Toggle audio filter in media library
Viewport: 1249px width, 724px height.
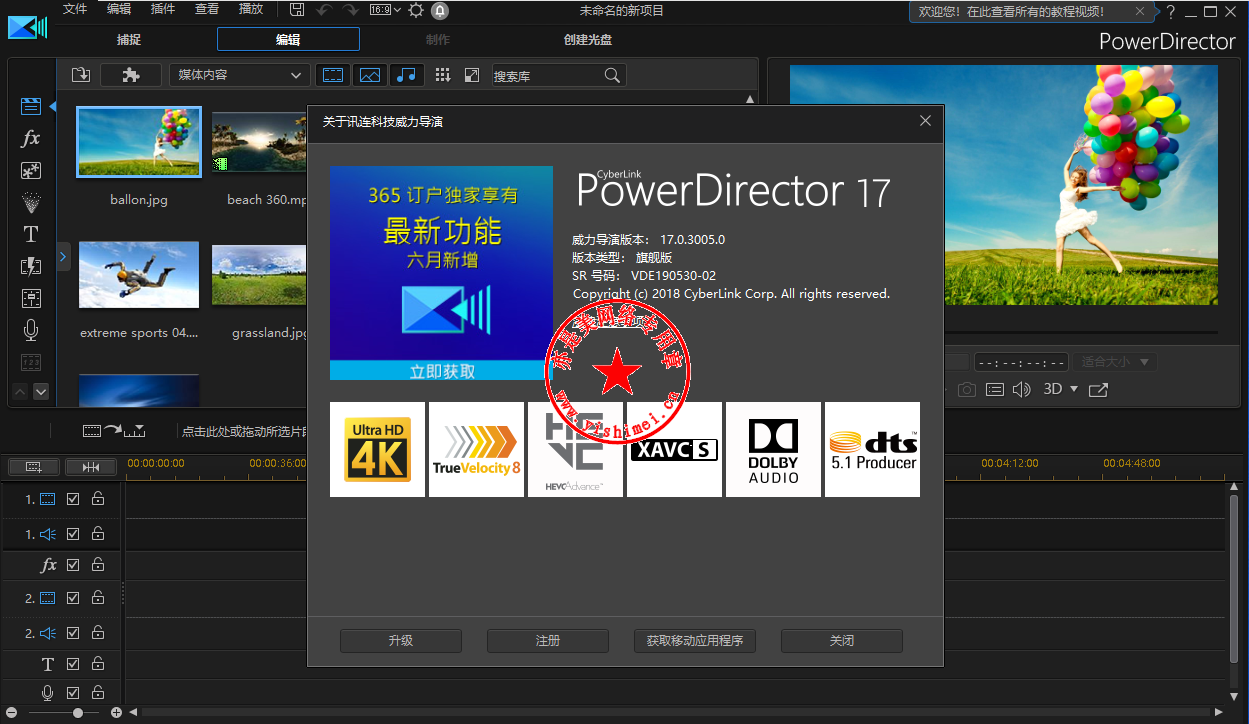(x=407, y=75)
